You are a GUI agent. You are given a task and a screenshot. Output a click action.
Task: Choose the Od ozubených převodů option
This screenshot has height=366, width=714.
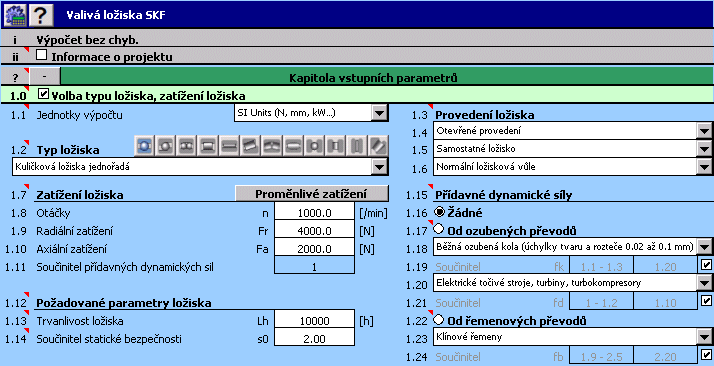click(439, 229)
